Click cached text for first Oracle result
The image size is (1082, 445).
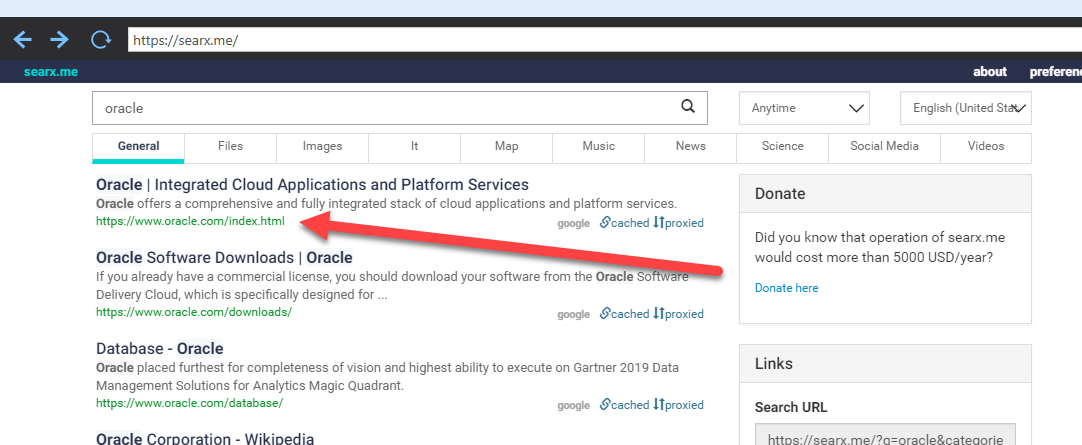(630, 223)
